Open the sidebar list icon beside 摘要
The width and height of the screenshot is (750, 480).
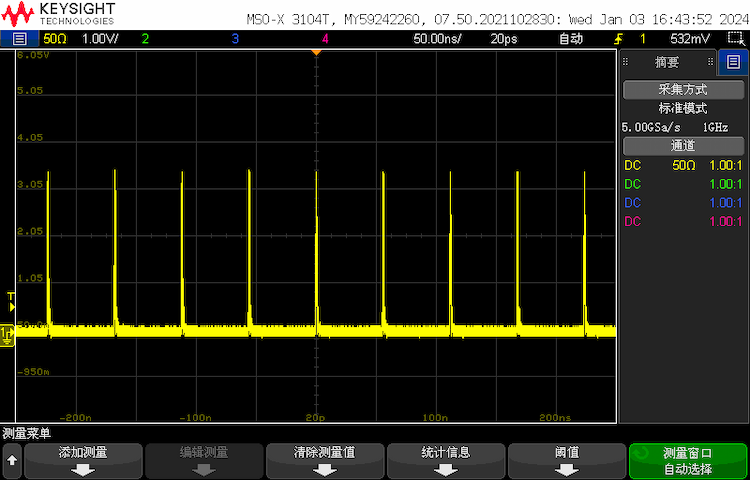point(733,62)
